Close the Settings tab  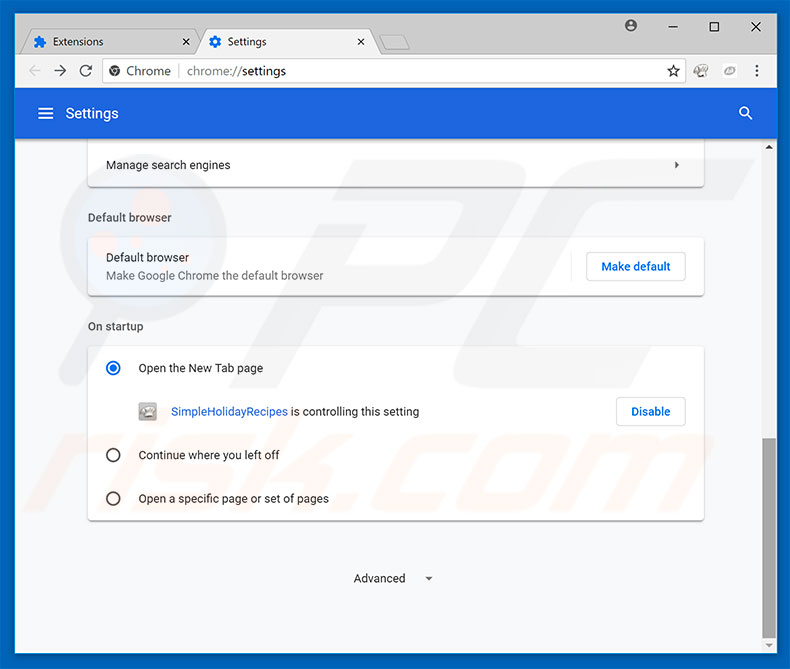click(x=361, y=42)
